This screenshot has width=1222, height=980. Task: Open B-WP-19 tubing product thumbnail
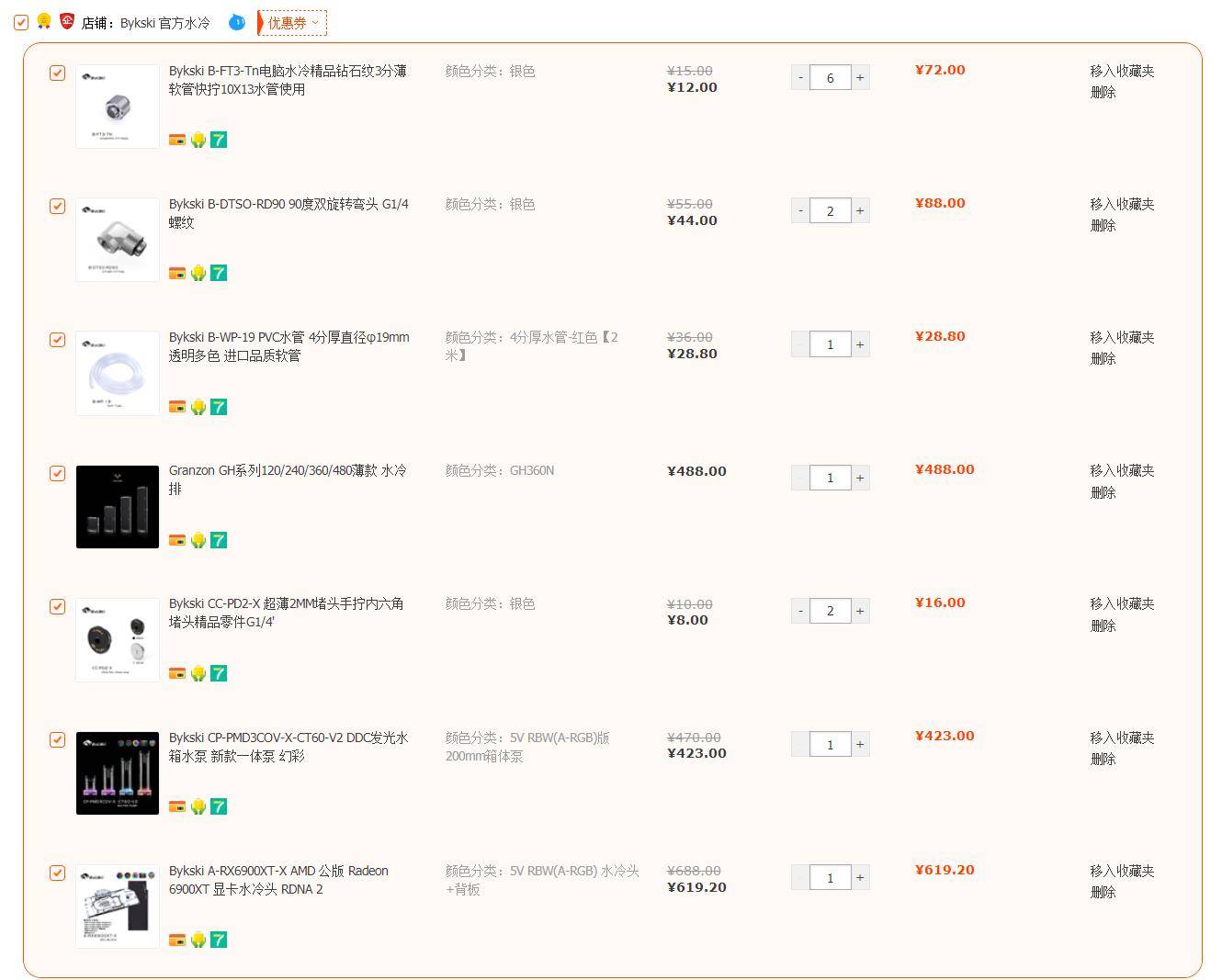pyautogui.click(x=118, y=373)
